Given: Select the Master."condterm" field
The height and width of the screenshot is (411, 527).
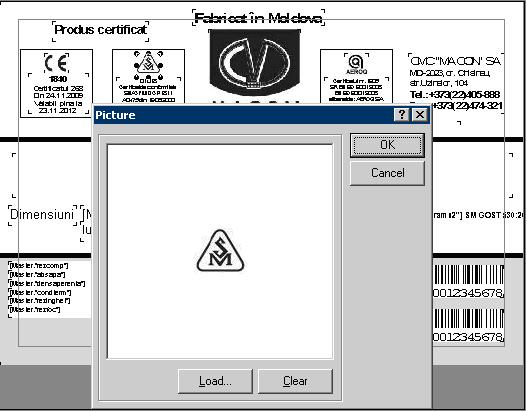Looking at the screenshot, I should pos(40,292).
